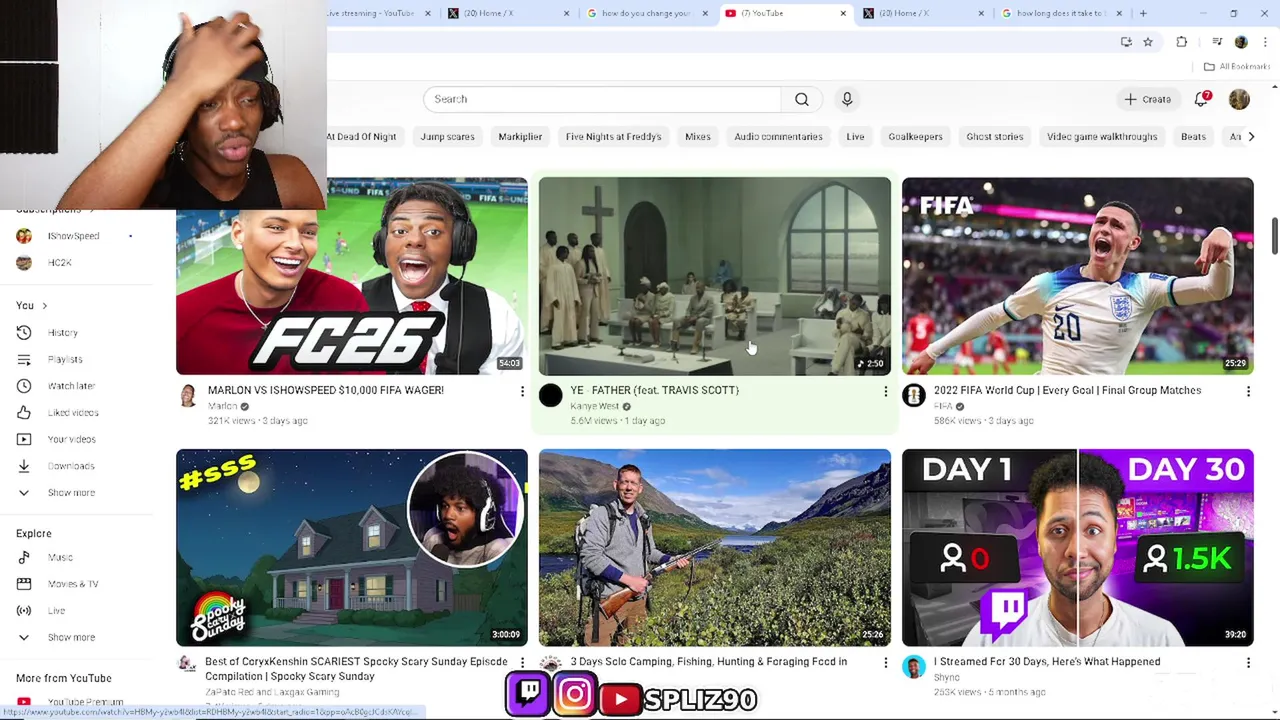Select Video game walkthroughs chip
1280x720 pixels.
point(1101,136)
